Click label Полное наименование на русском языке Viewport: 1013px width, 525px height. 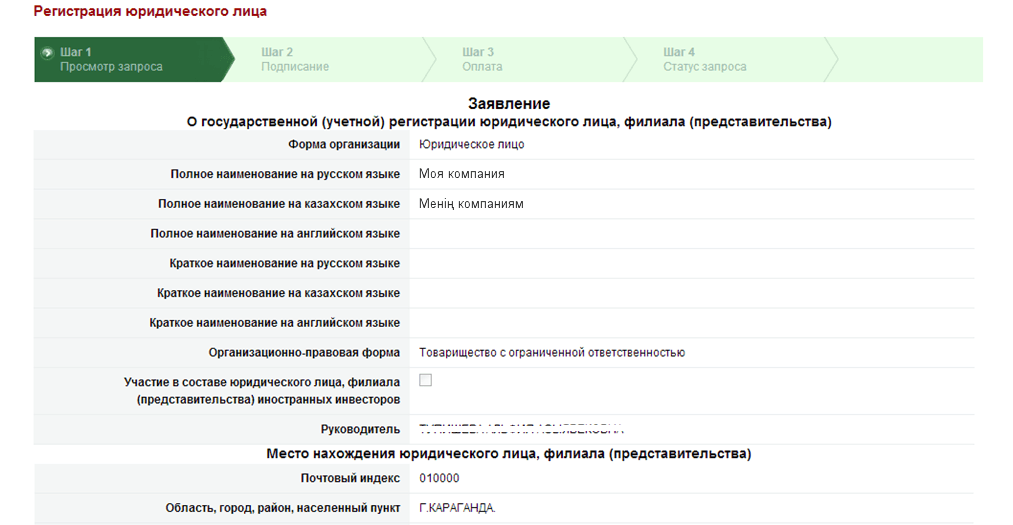(285, 174)
